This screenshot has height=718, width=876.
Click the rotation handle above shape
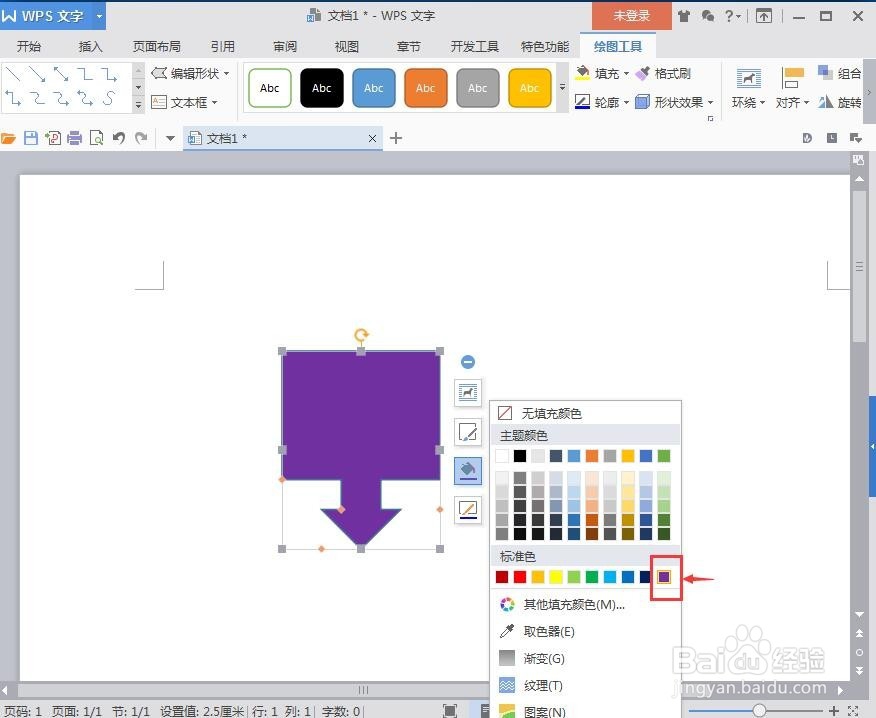361,335
